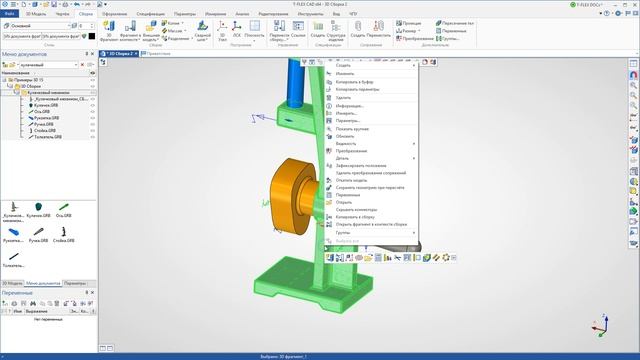Open the Переменные tool in the ribbon
This screenshot has width=640, height=360.
tap(451, 31)
